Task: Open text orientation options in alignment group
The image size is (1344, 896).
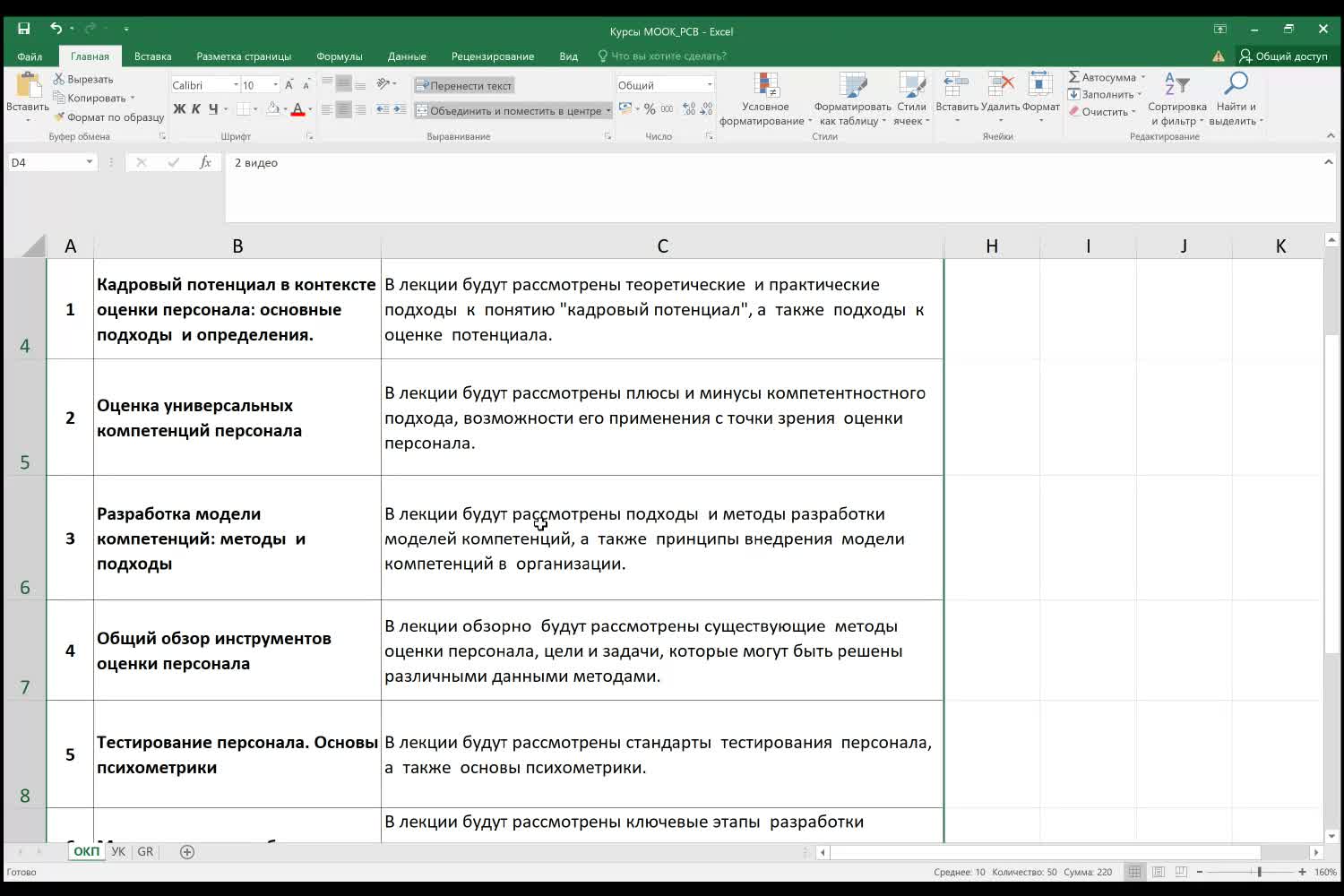Action: tap(383, 84)
